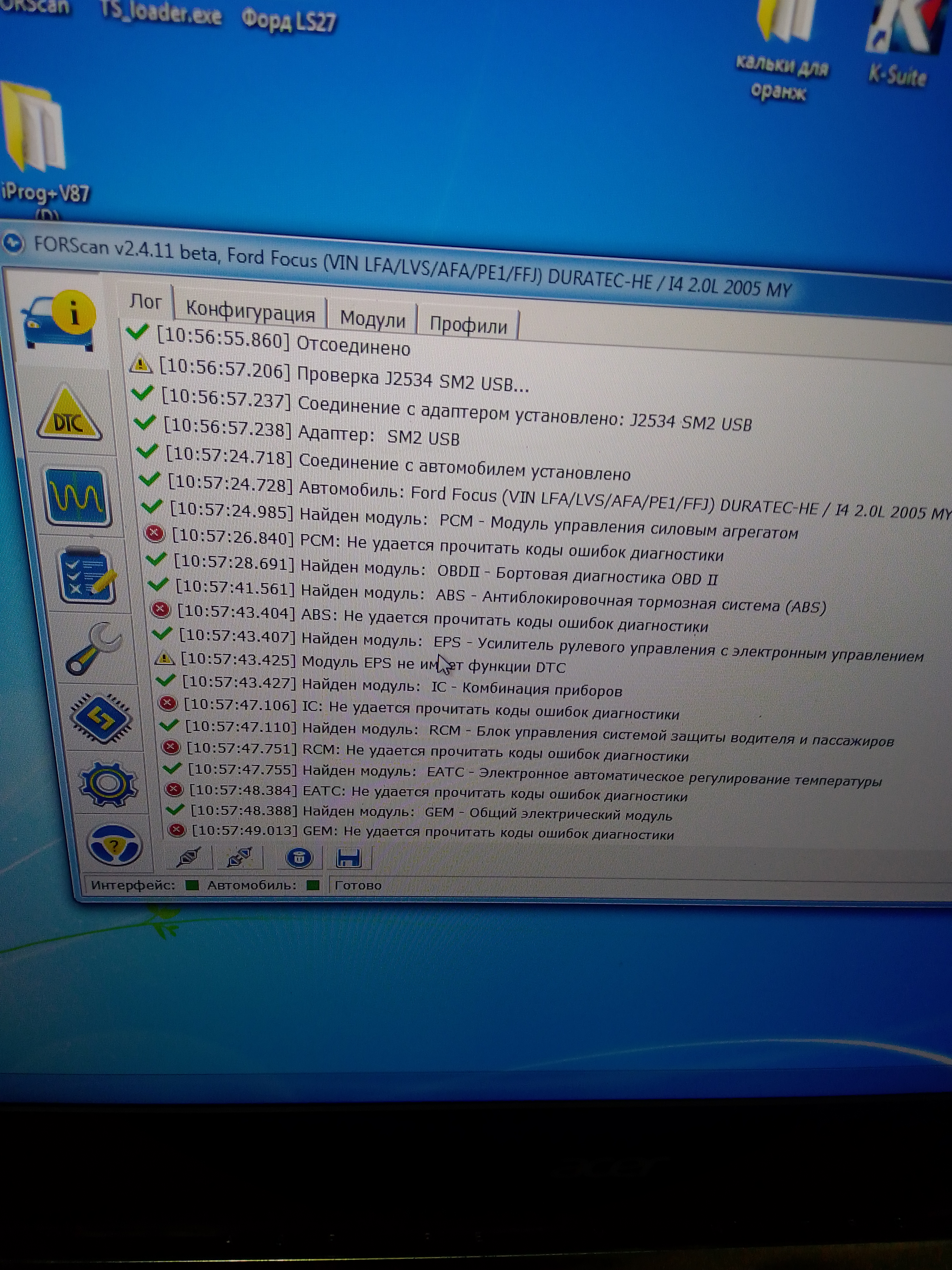Viewport: 952px width, 1270px height.
Task: Click the connect to vehicle plug button
Action: [188, 858]
